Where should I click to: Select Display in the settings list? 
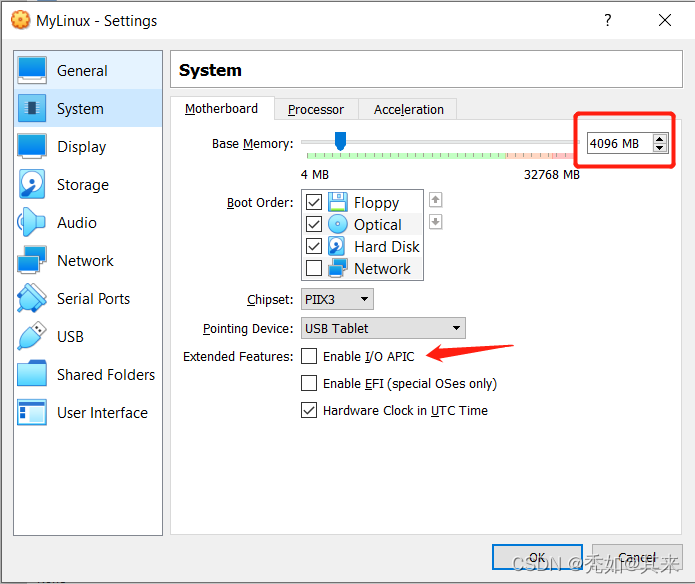coord(88,146)
